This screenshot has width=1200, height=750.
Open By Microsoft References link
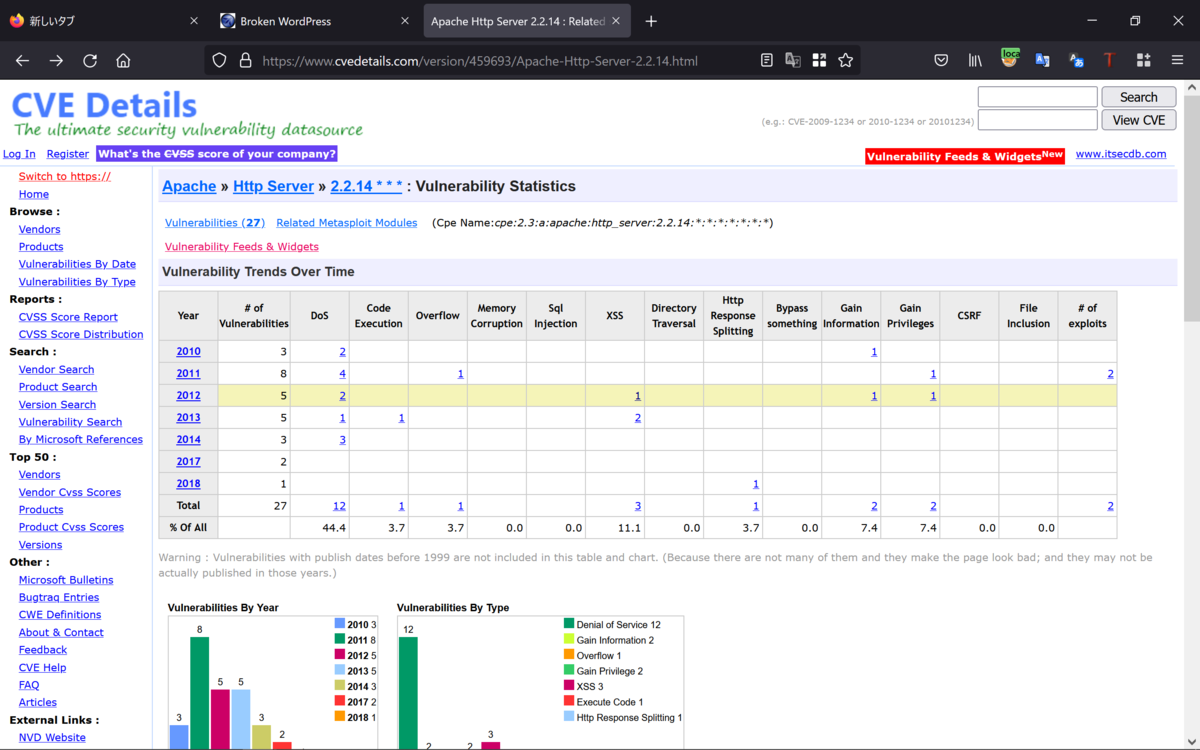80,439
